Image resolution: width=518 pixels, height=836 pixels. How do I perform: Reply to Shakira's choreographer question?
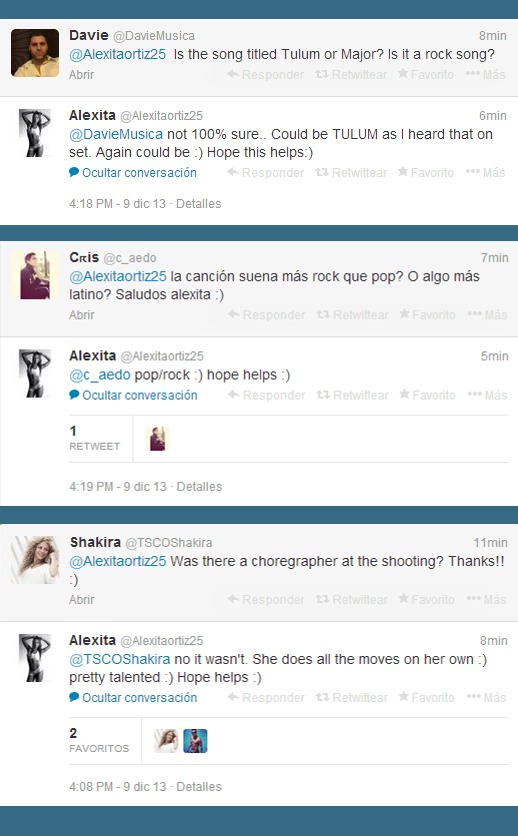[266, 600]
